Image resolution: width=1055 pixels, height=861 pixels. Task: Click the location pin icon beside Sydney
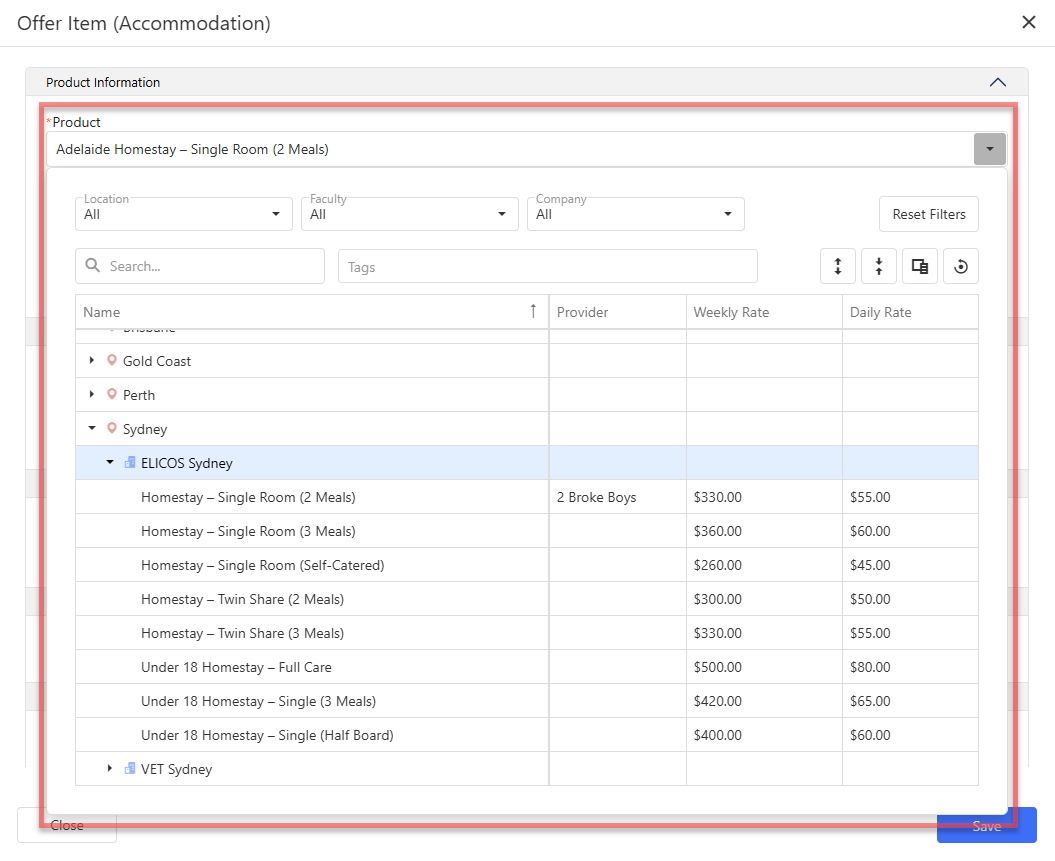tap(112, 428)
